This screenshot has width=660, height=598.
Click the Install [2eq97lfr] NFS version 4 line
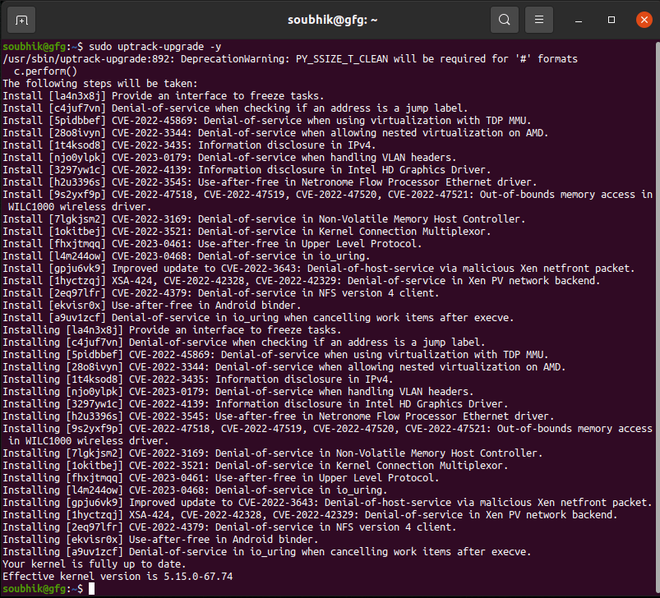(x=221, y=293)
